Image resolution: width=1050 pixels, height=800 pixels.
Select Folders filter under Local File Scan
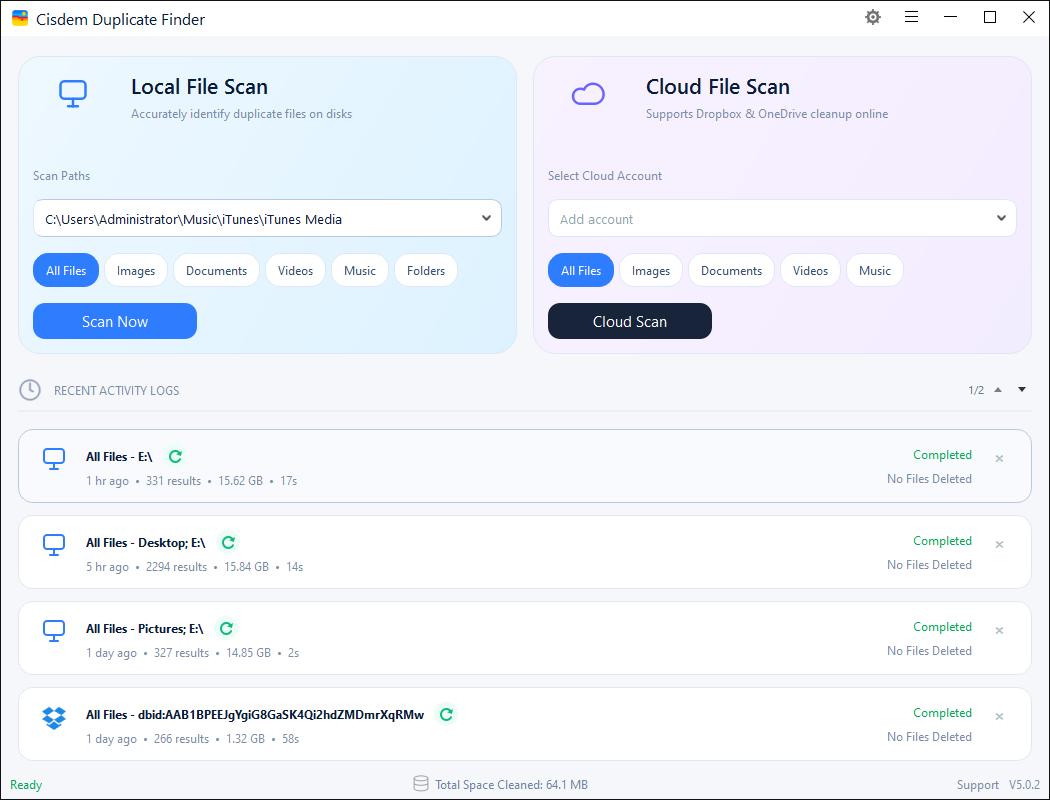pos(426,270)
